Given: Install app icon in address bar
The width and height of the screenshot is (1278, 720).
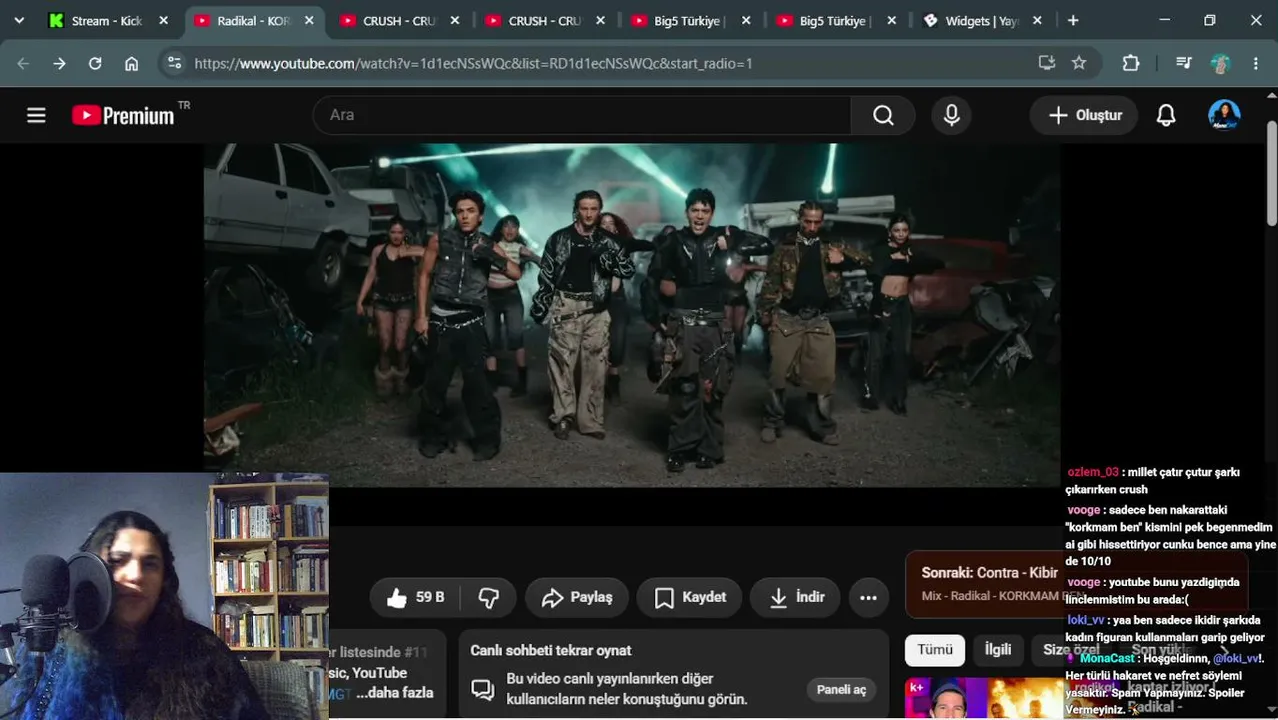Looking at the screenshot, I should click(x=1047, y=62).
